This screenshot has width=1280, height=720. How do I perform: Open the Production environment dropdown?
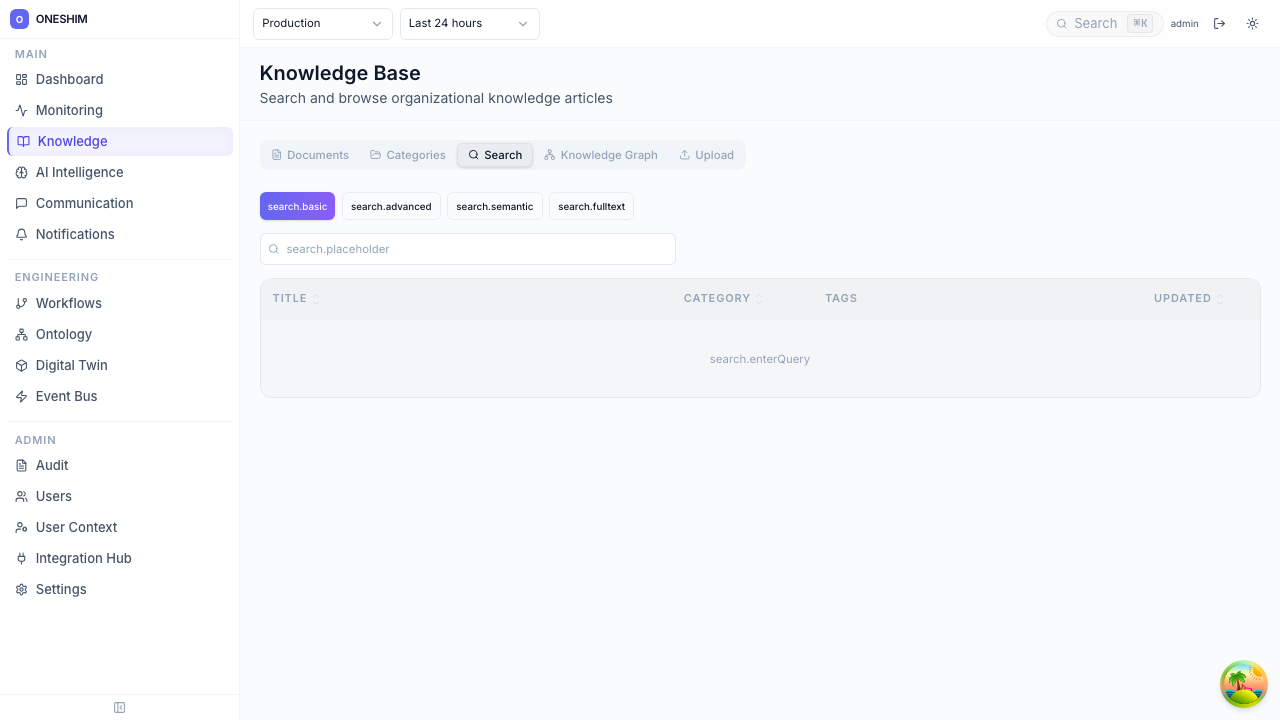[x=322, y=23]
